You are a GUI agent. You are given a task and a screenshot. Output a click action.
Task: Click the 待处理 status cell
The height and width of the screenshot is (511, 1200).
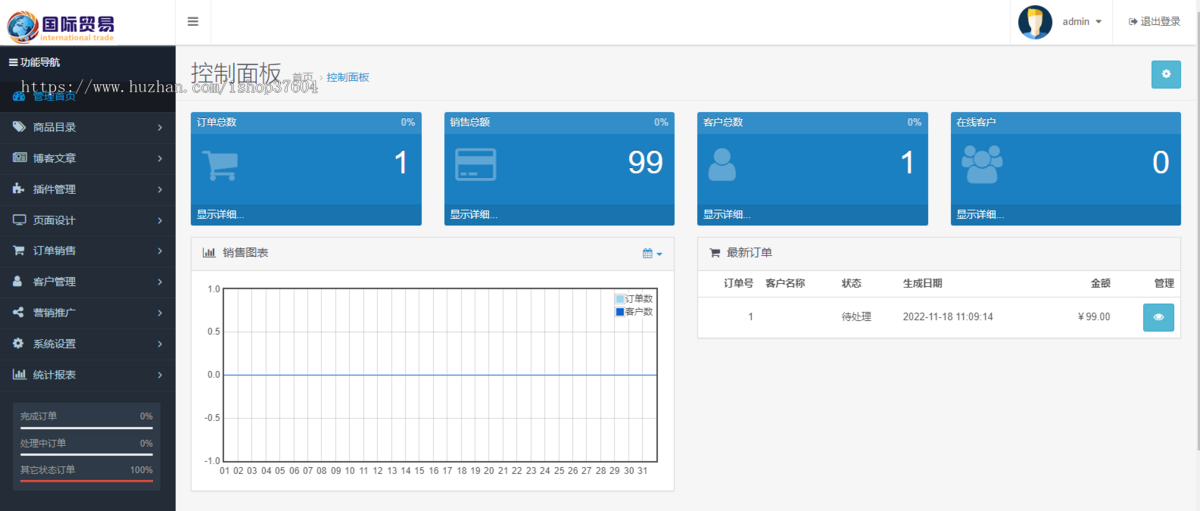[857, 317]
